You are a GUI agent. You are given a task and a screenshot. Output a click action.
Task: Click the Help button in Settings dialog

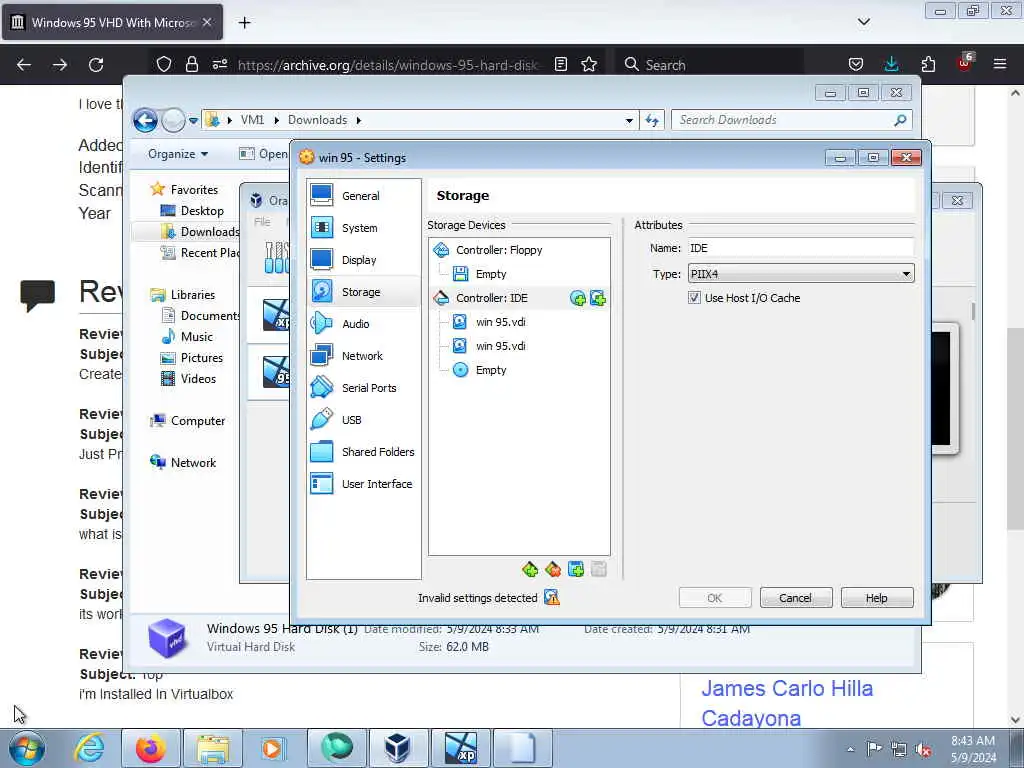coord(876,598)
